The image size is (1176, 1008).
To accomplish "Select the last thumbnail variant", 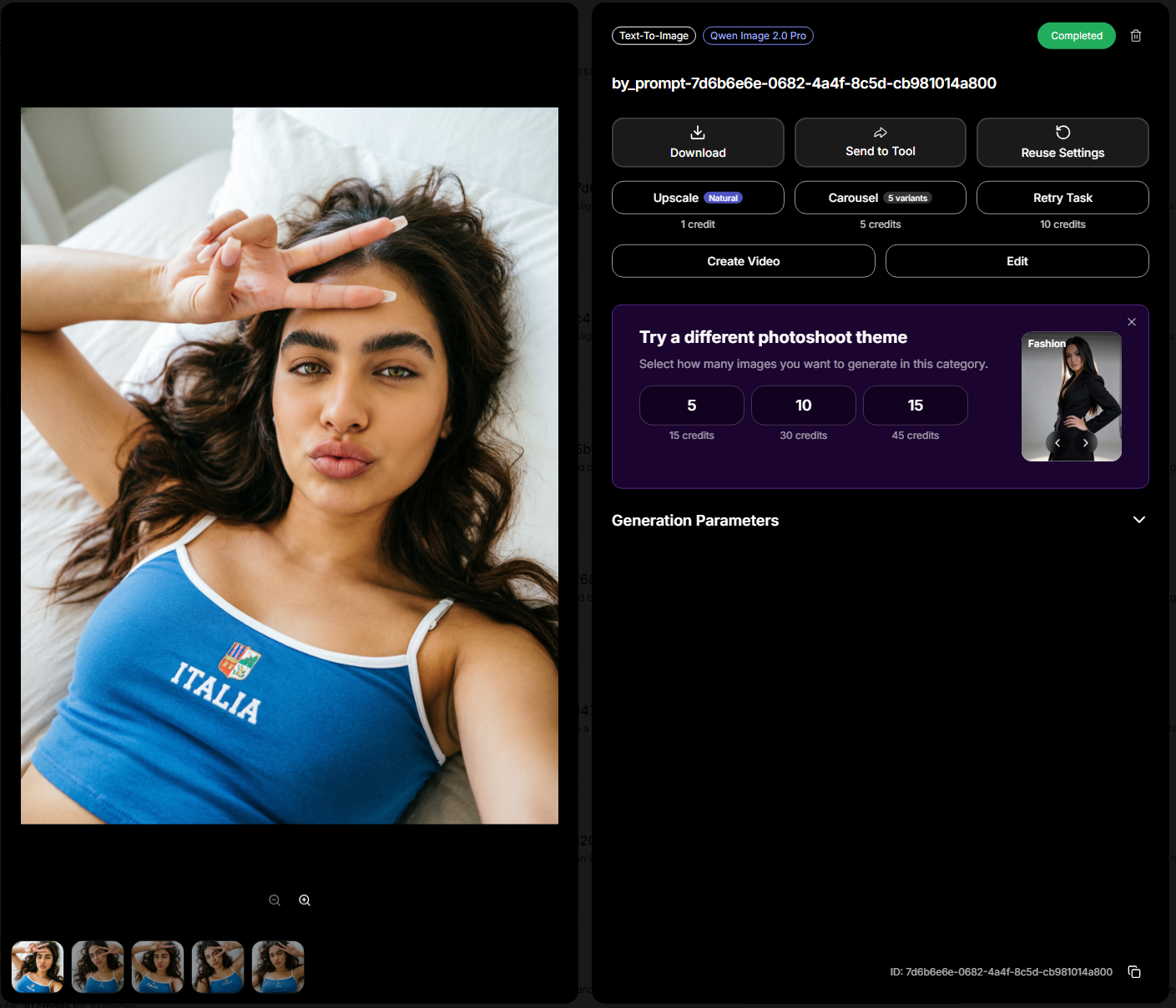I will coord(278,967).
